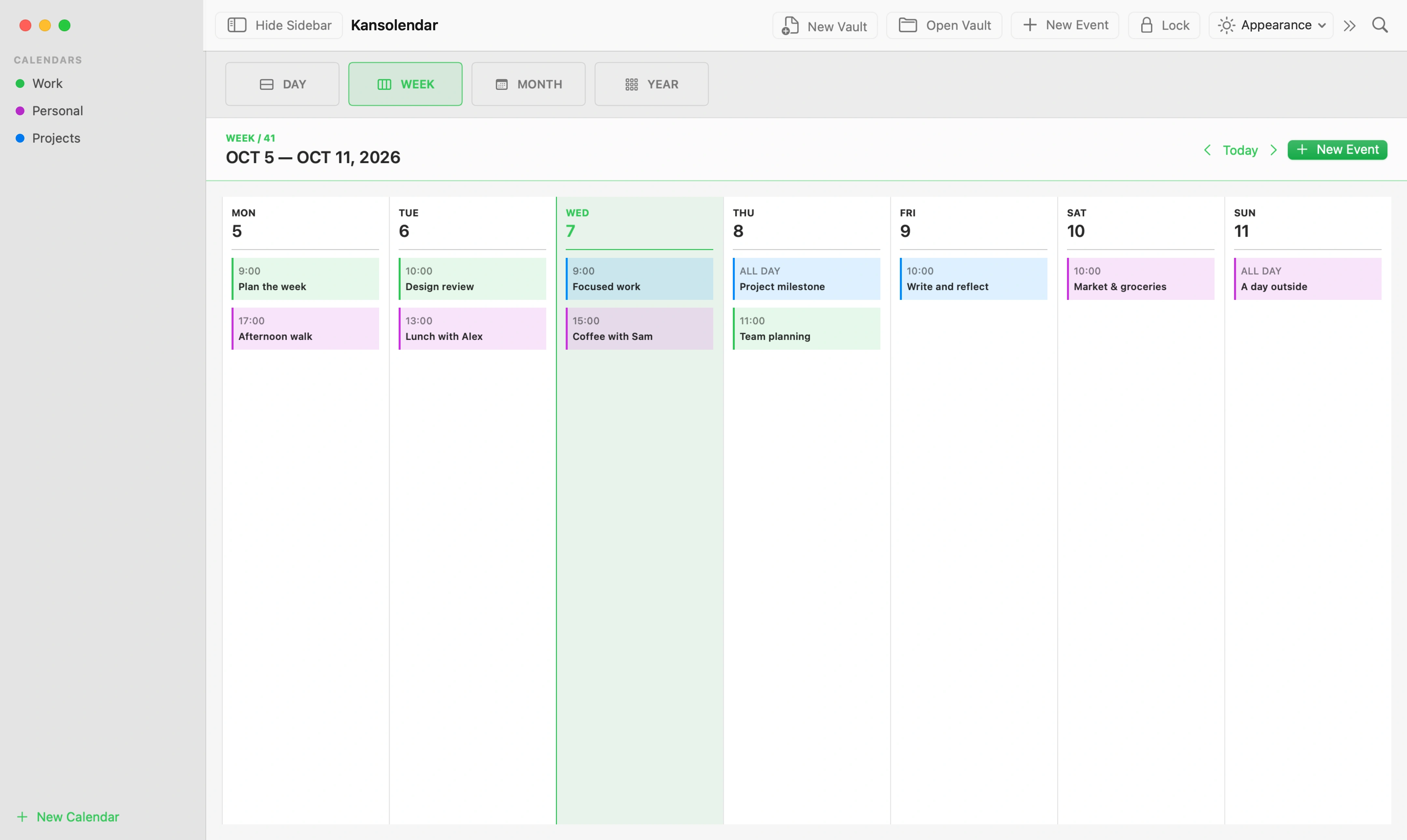Click the purple Personal calendar dot

pos(20,110)
